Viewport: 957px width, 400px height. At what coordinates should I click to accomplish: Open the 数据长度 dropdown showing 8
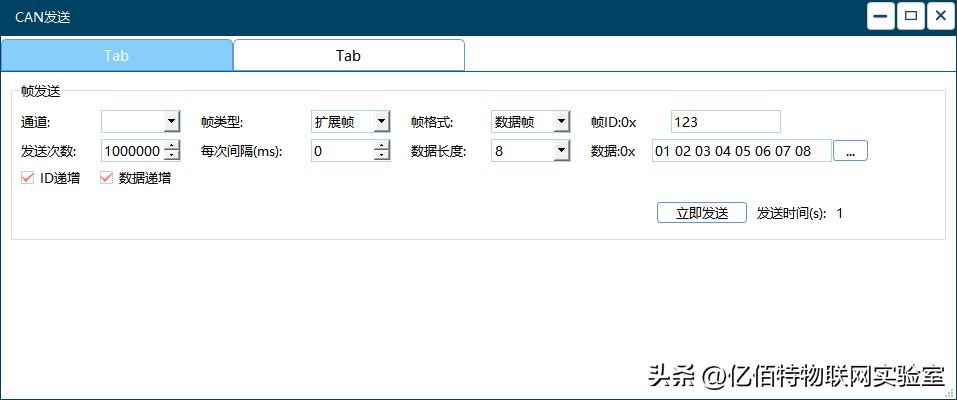561,151
